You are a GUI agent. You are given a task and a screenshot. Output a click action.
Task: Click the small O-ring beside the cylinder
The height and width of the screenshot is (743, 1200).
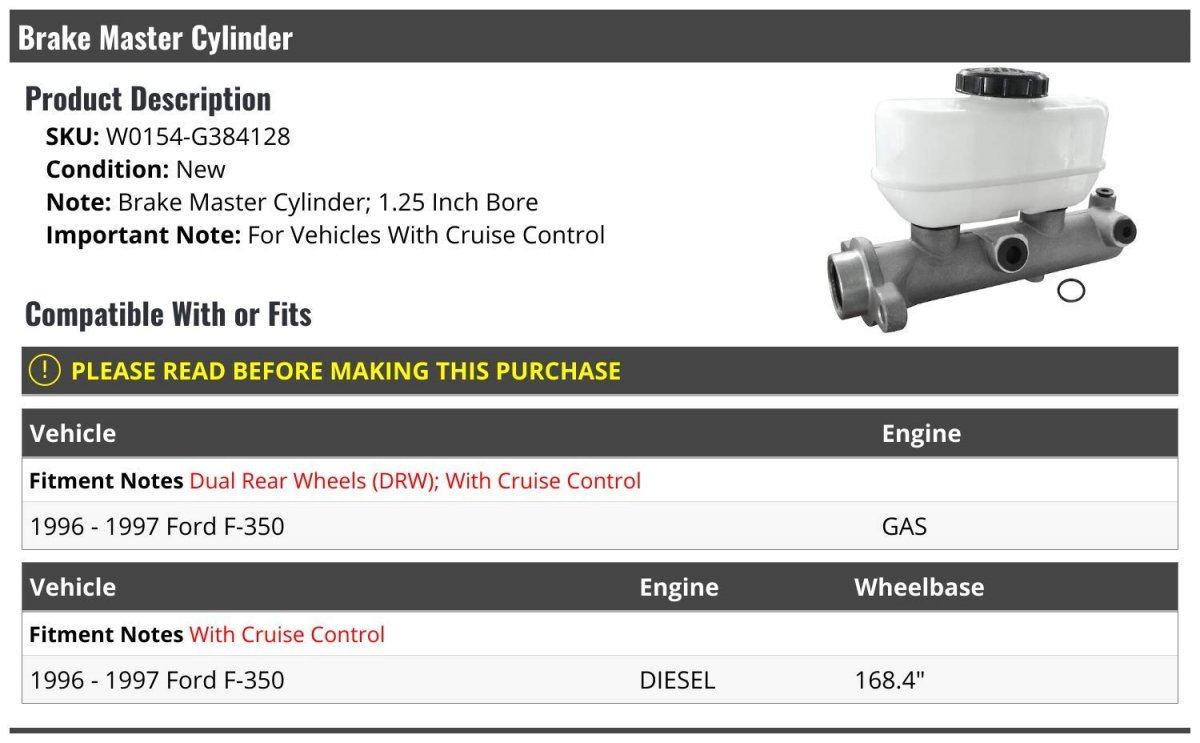(x=1071, y=291)
